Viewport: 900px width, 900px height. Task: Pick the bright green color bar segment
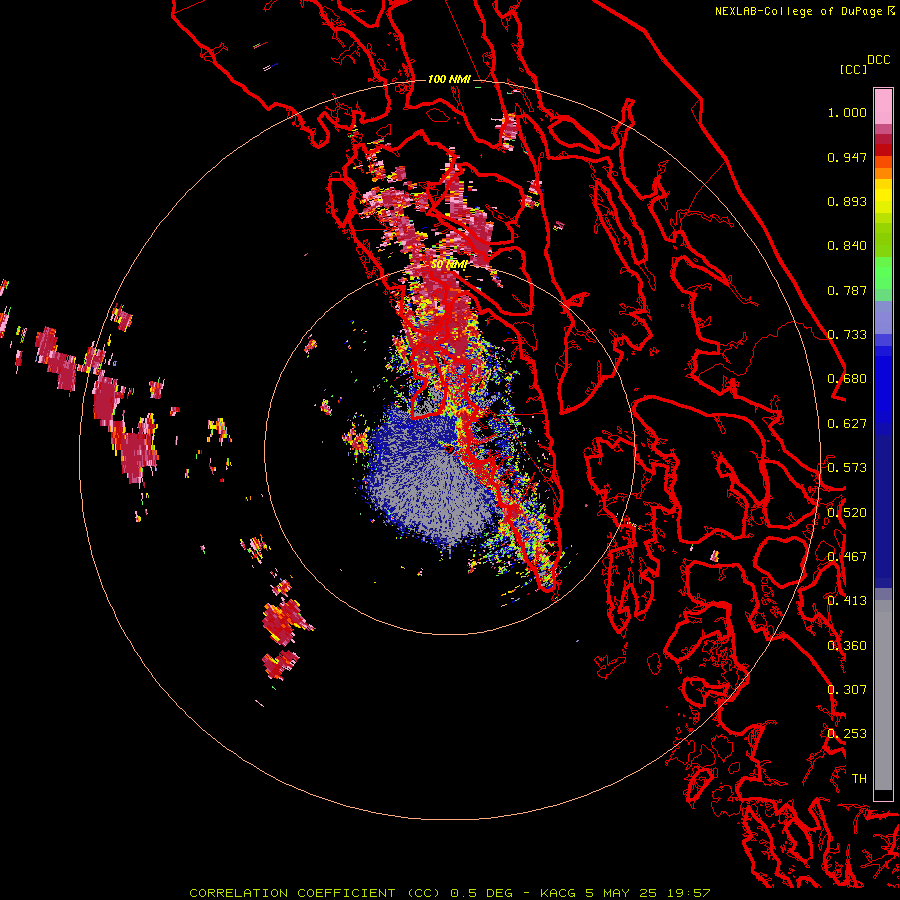(883, 273)
